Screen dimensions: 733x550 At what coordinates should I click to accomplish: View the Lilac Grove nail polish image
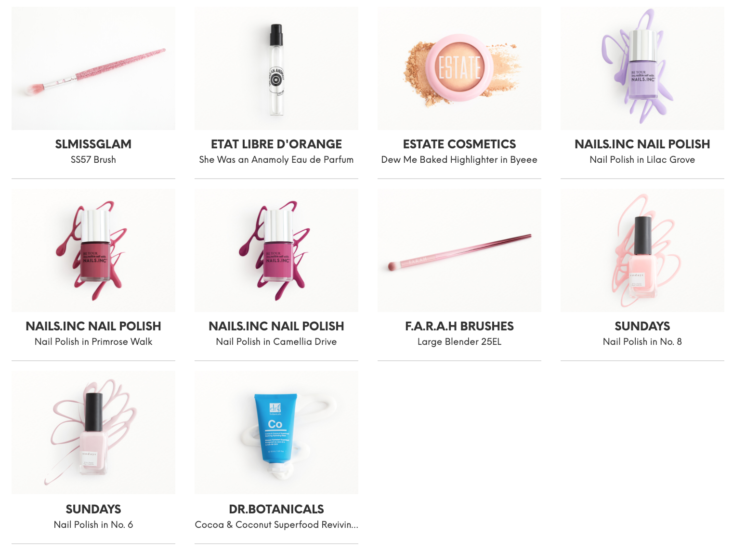pyautogui.click(x=642, y=68)
